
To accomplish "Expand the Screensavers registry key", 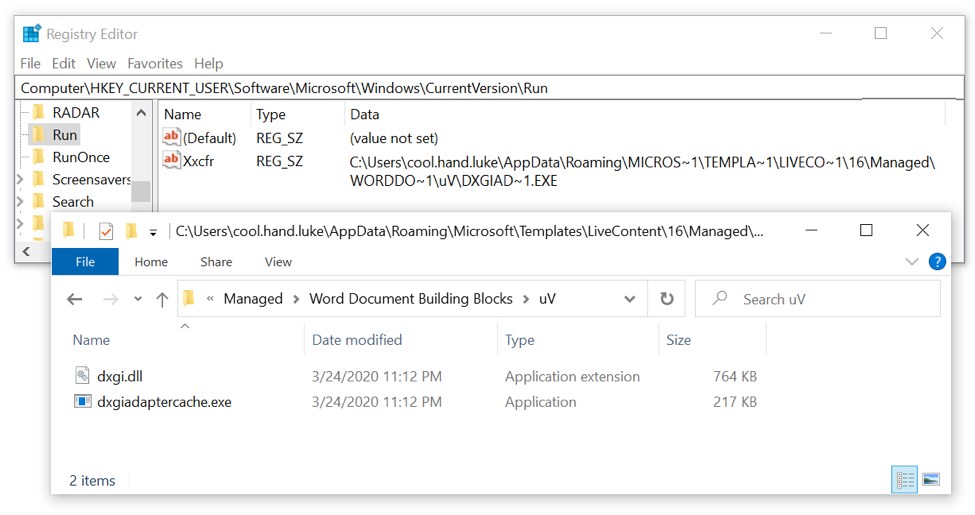I will click(20, 180).
